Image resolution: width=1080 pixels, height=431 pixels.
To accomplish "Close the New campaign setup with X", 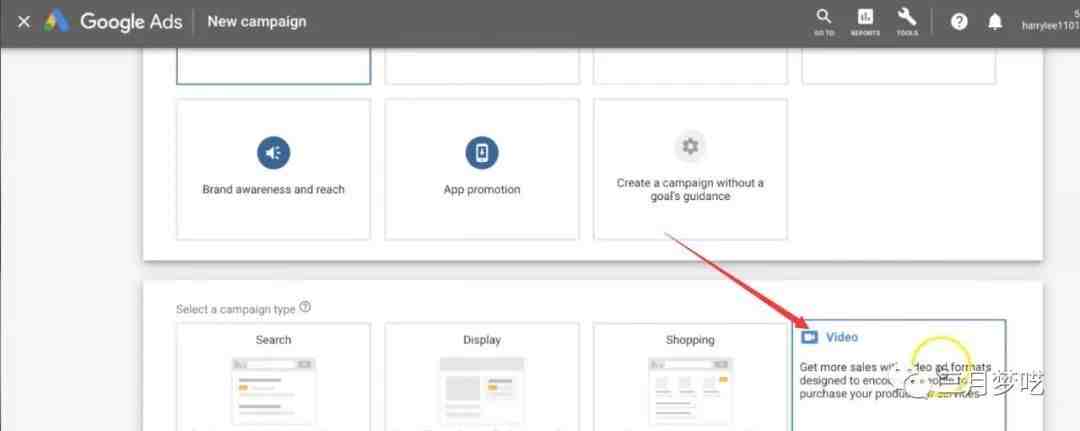I will [x=24, y=21].
